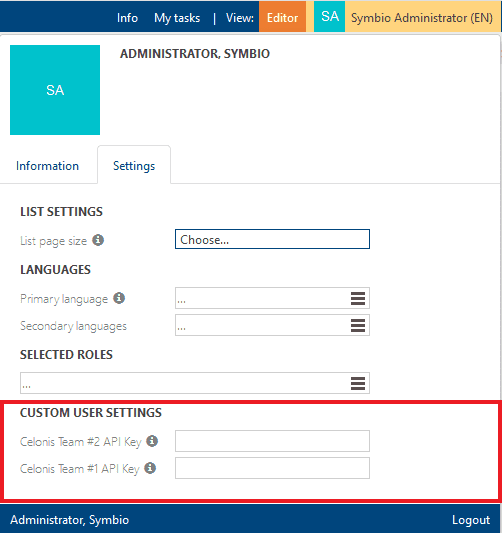
Task: Switch to the Information tab
Action: pos(47,166)
